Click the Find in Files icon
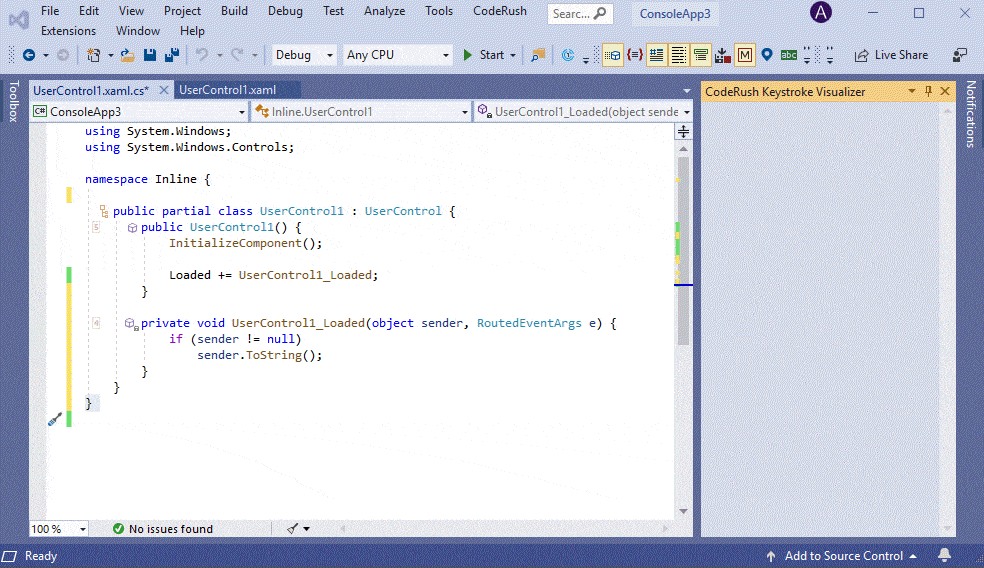 (538, 55)
